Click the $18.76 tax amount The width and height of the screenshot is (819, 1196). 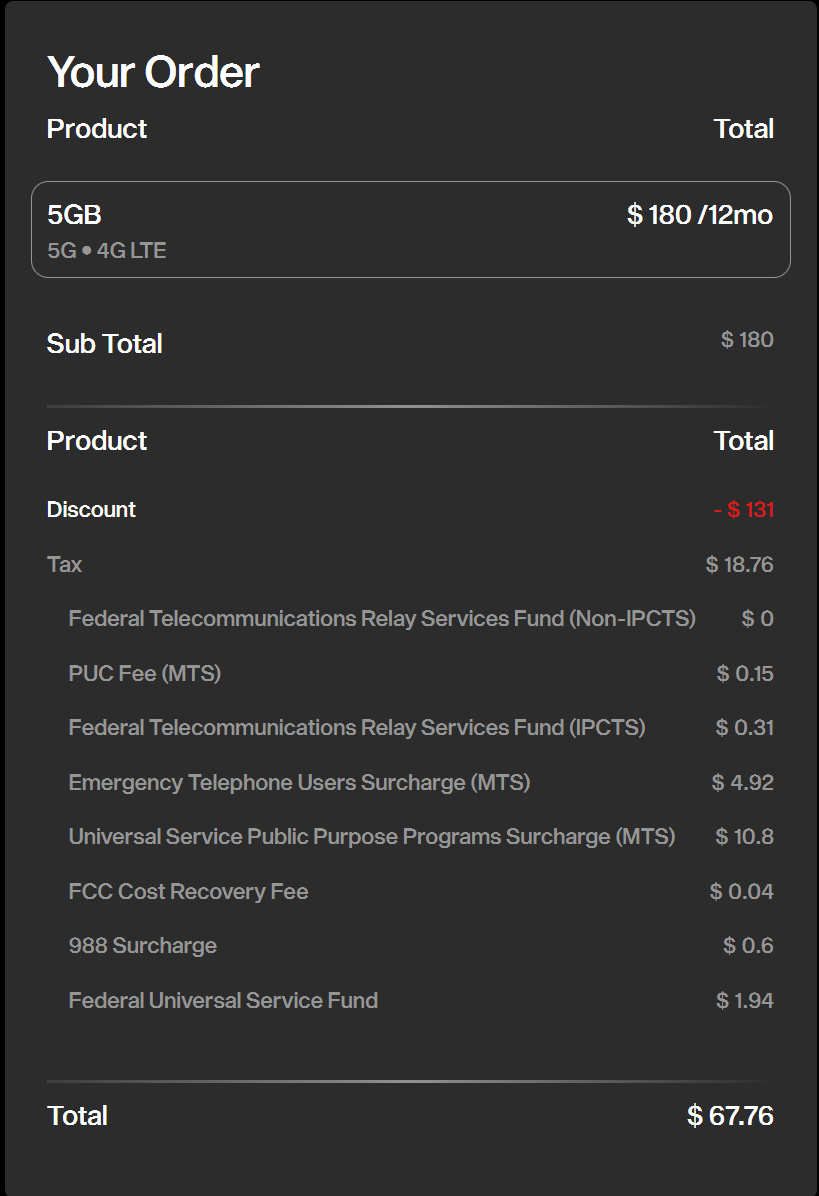[739, 565]
